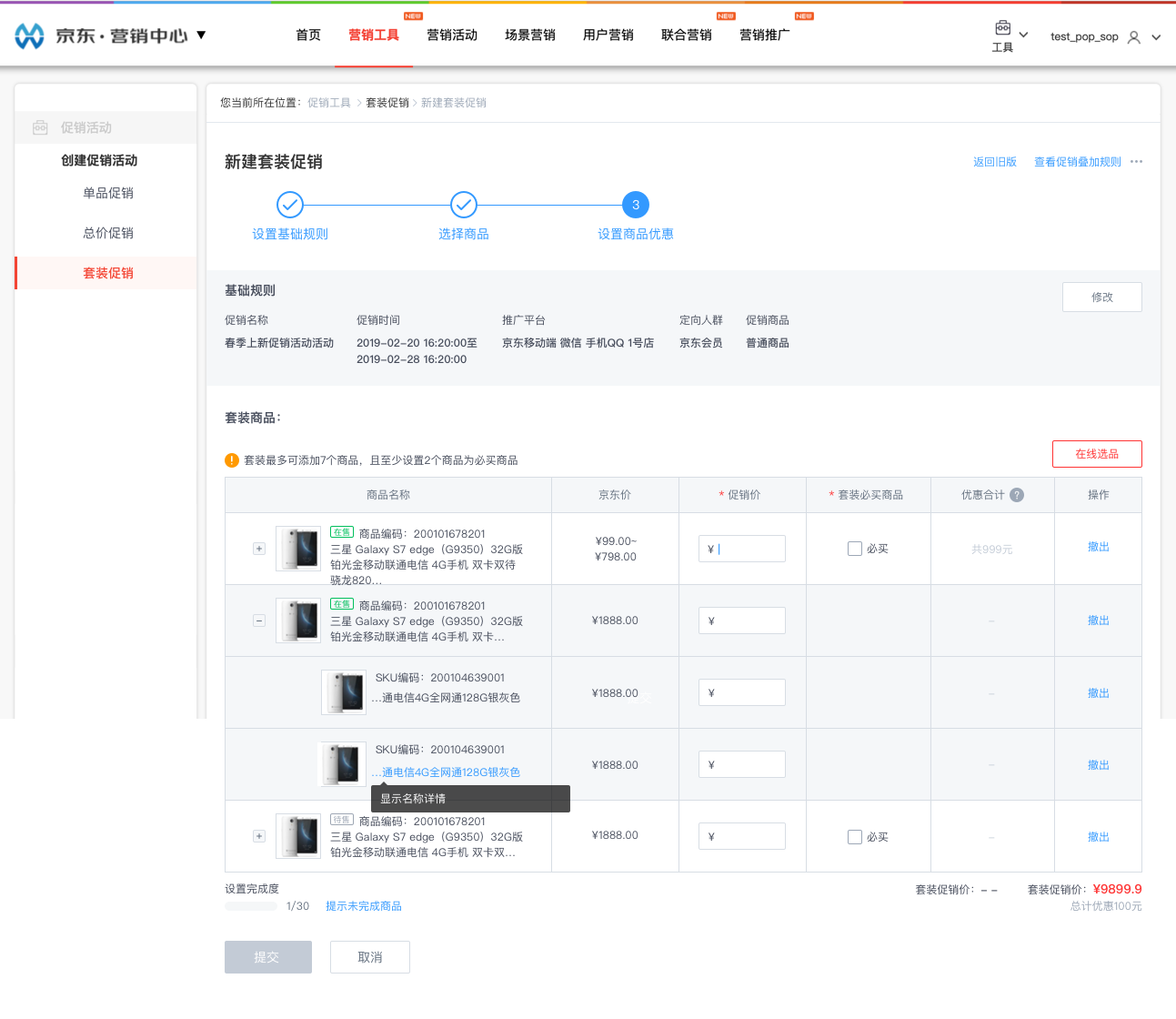
Task: Click the orange warning info icon
Action: (x=232, y=460)
